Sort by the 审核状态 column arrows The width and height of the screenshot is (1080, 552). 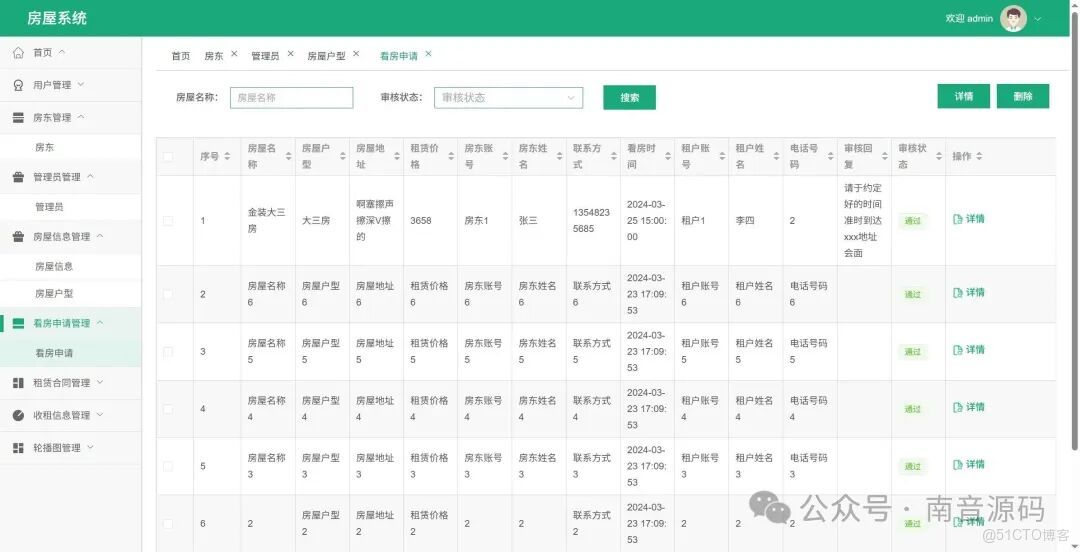coord(938,156)
